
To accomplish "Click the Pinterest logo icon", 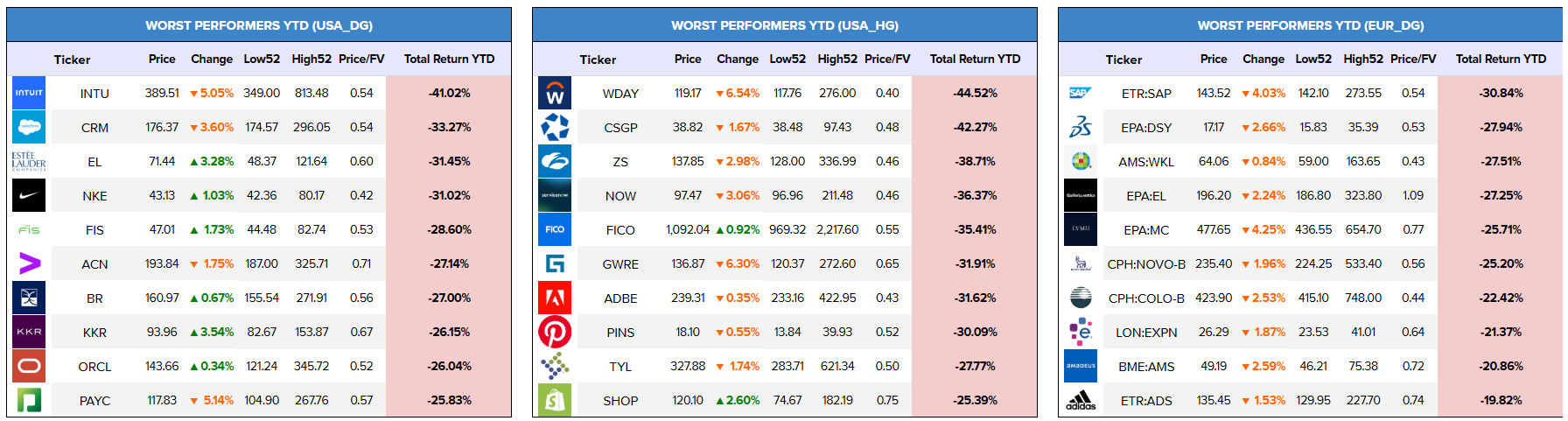I will pyautogui.click(x=555, y=332).
